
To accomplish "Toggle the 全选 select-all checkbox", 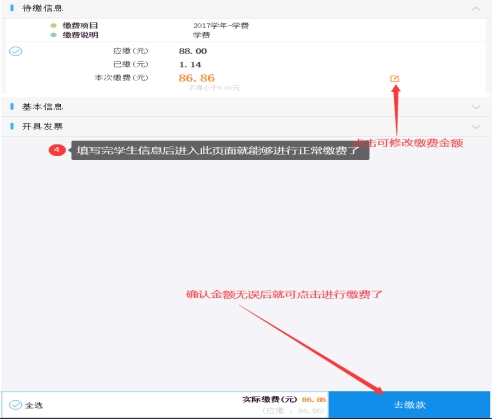I will pyautogui.click(x=15, y=405).
